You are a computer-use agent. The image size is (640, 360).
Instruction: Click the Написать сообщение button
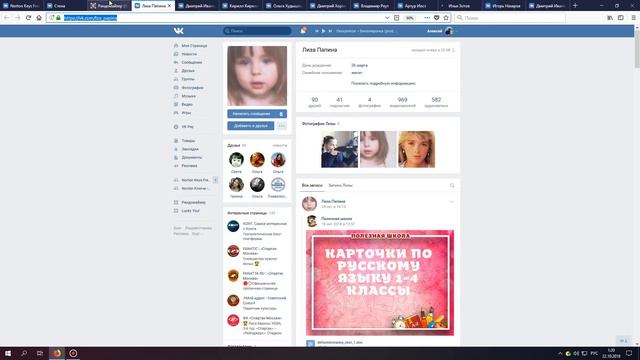[x=251, y=114]
